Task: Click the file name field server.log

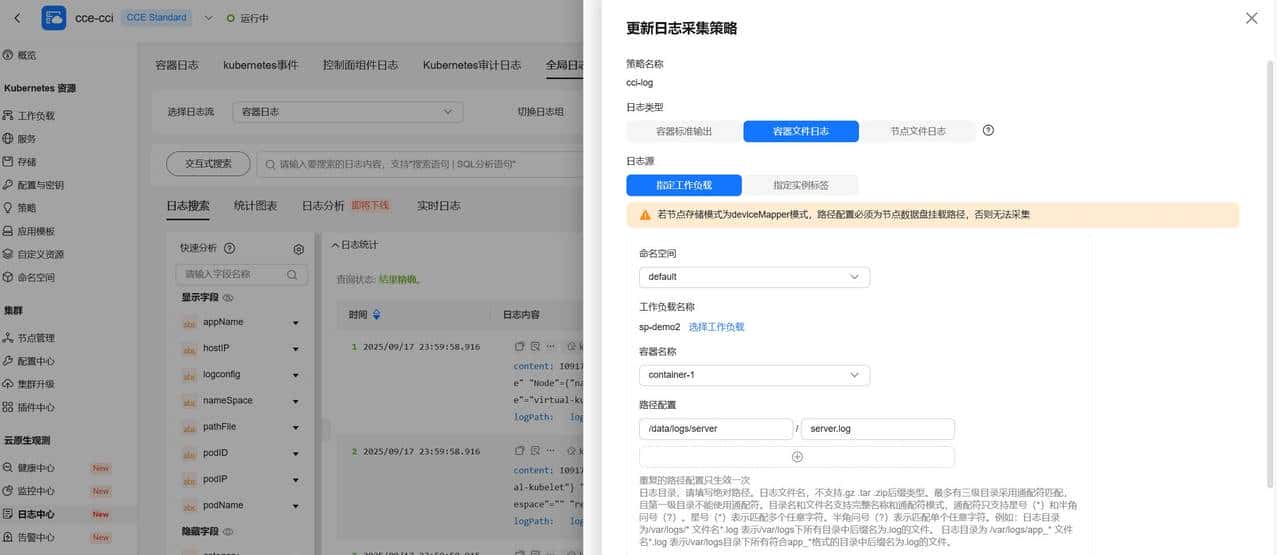Action: [878, 429]
